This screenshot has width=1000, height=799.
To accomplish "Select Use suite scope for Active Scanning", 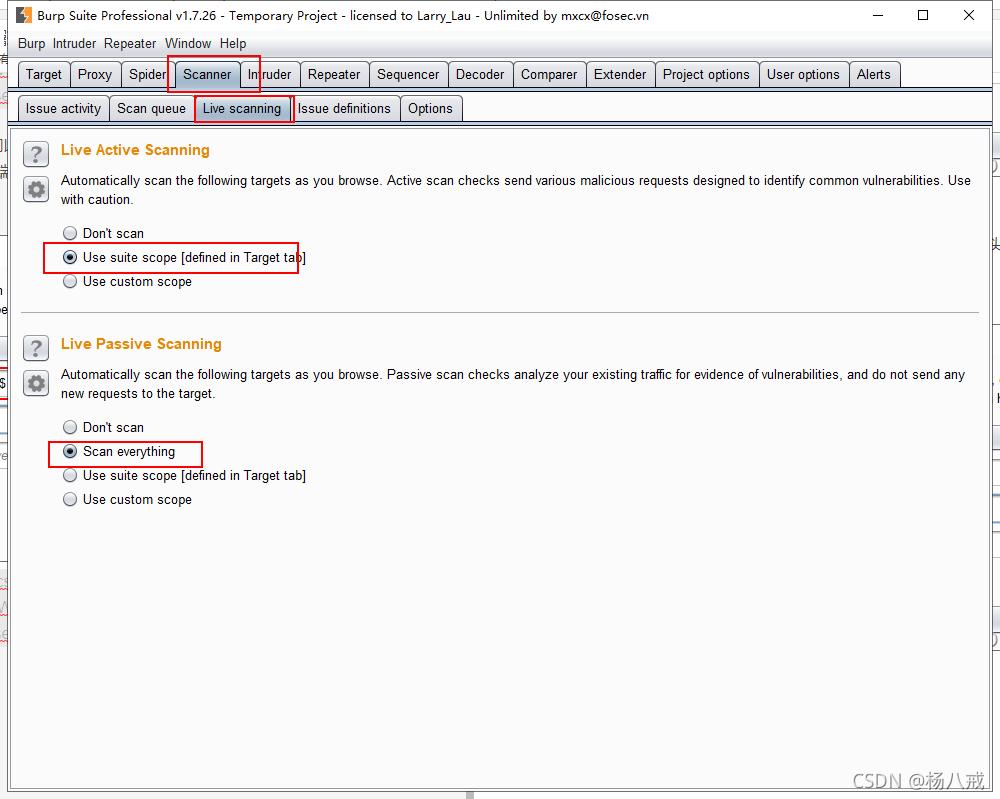I will point(184,258).
